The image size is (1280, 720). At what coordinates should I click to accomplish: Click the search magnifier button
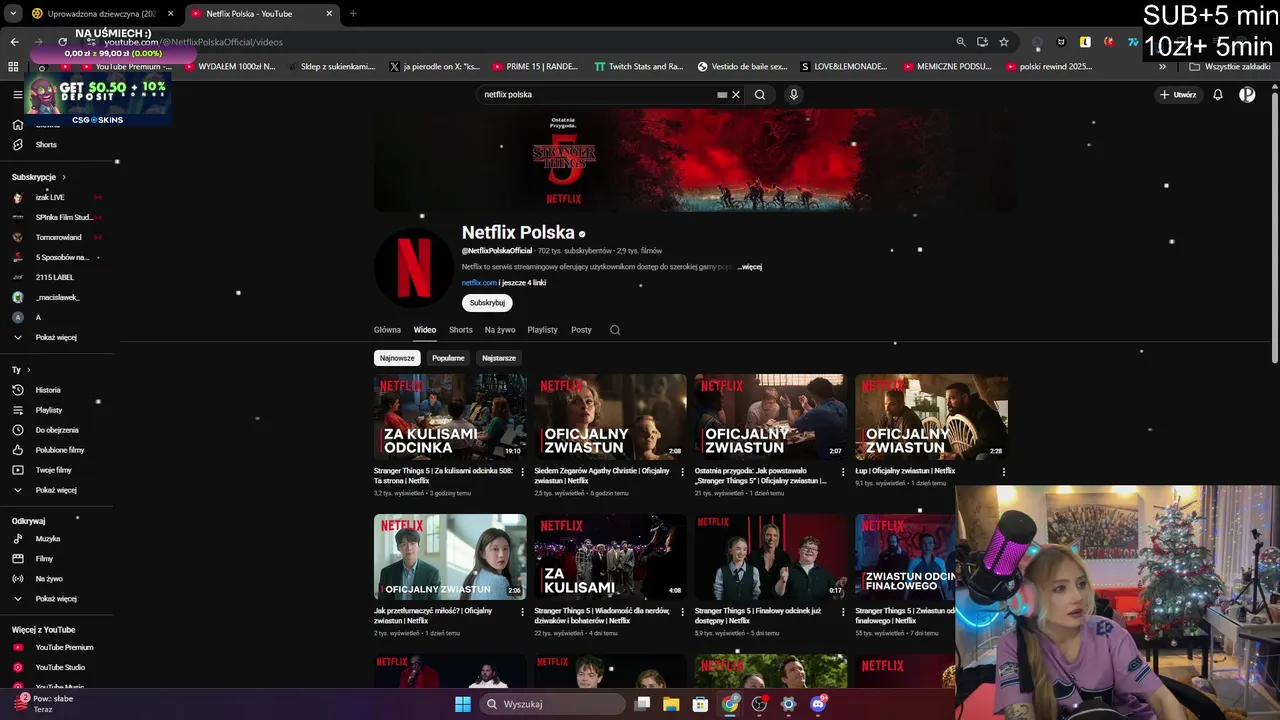pos(760,94)
